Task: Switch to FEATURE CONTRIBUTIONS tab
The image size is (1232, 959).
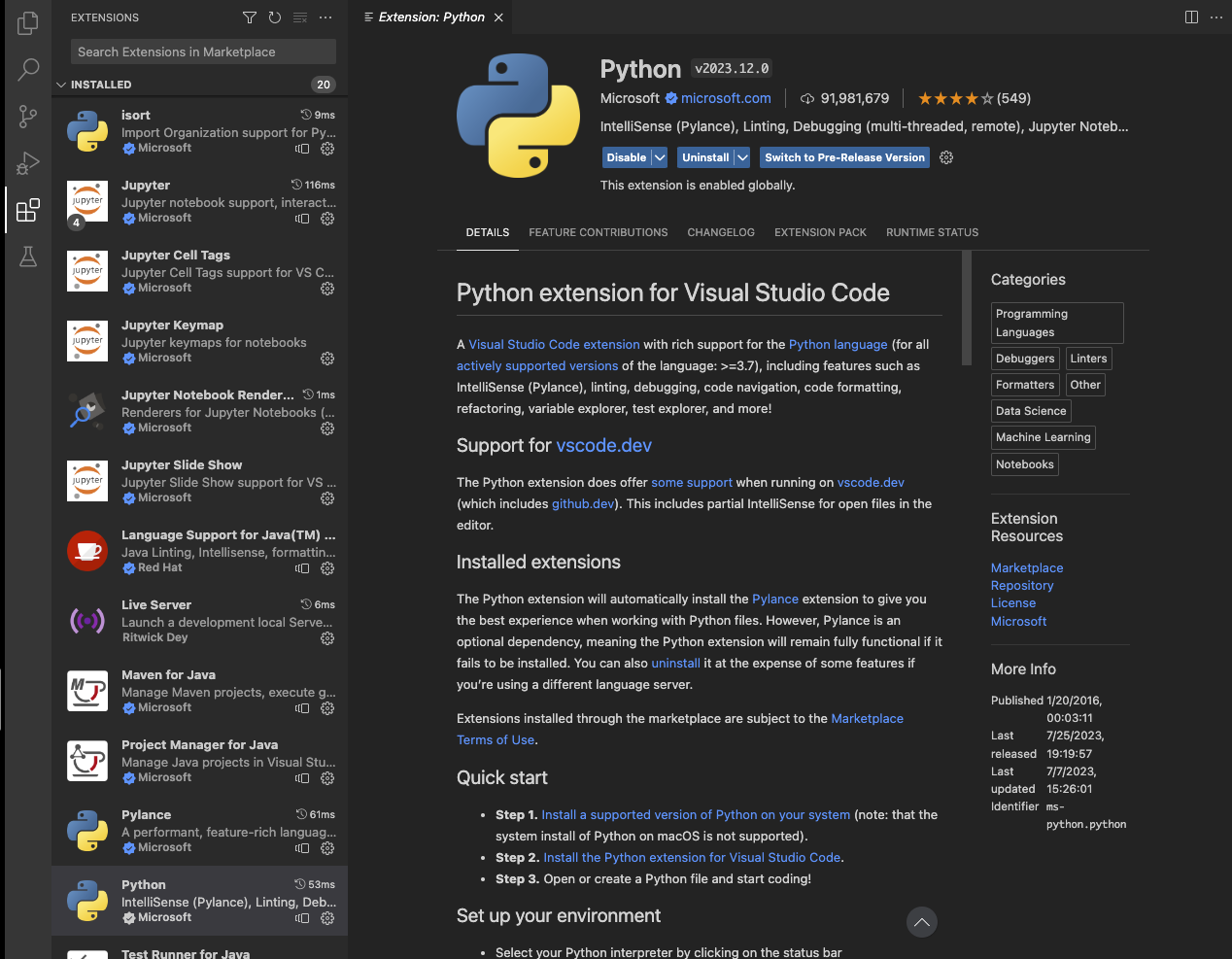Action: pos(599,232)
